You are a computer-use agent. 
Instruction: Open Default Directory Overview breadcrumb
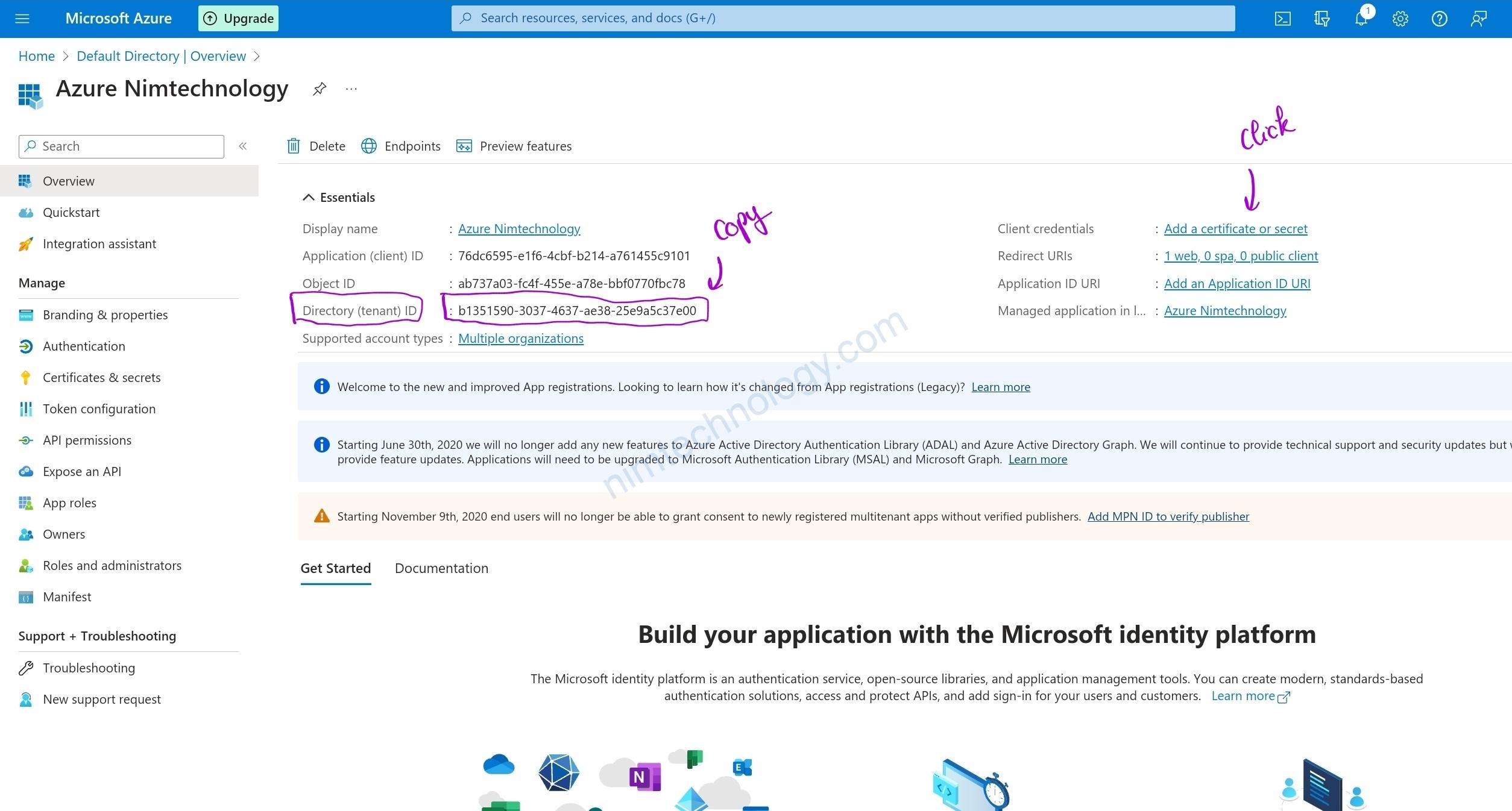[161, 56]
